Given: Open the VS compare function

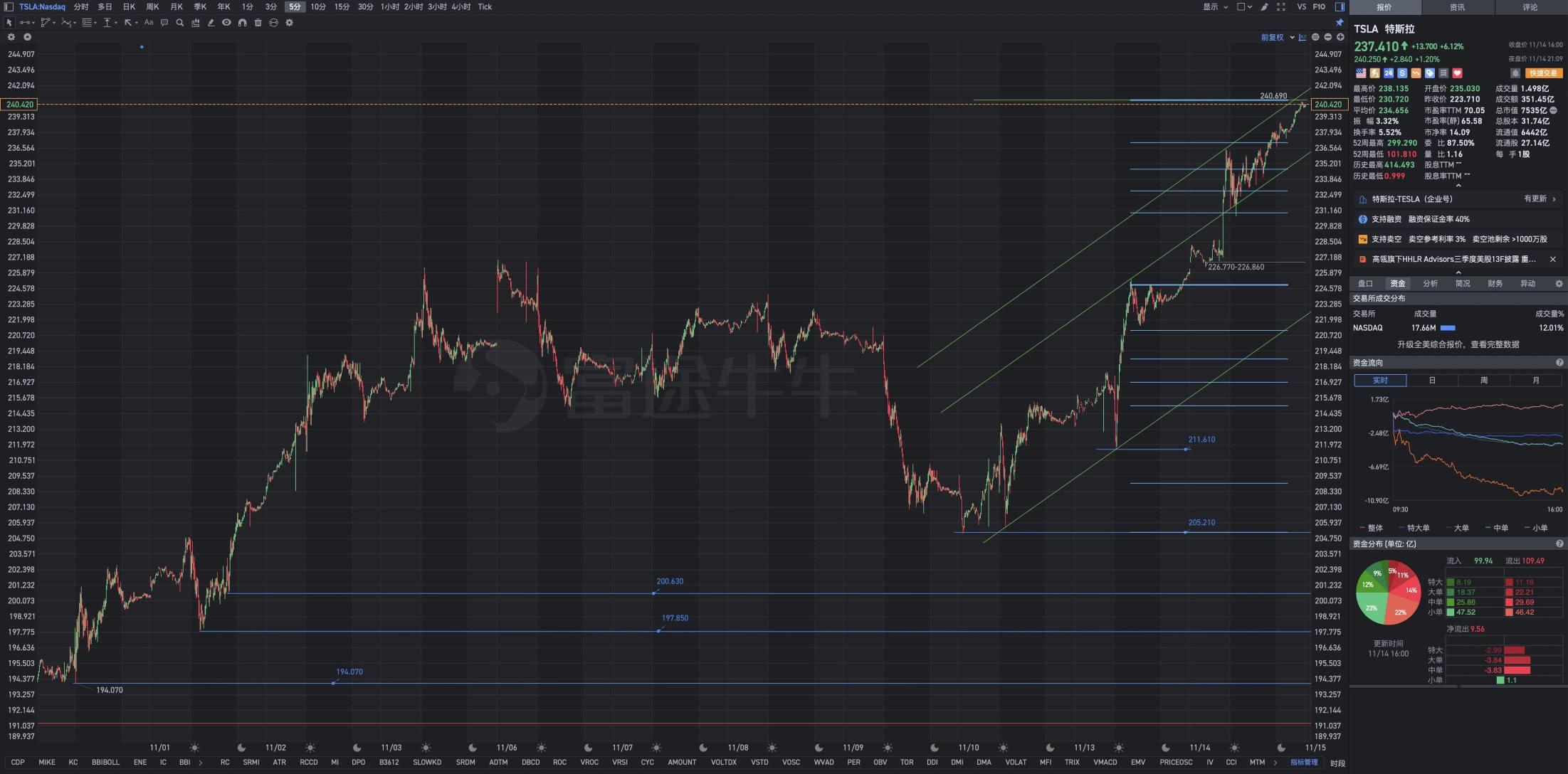Looking at the screenshot, I should click(x=1301, y=6).
